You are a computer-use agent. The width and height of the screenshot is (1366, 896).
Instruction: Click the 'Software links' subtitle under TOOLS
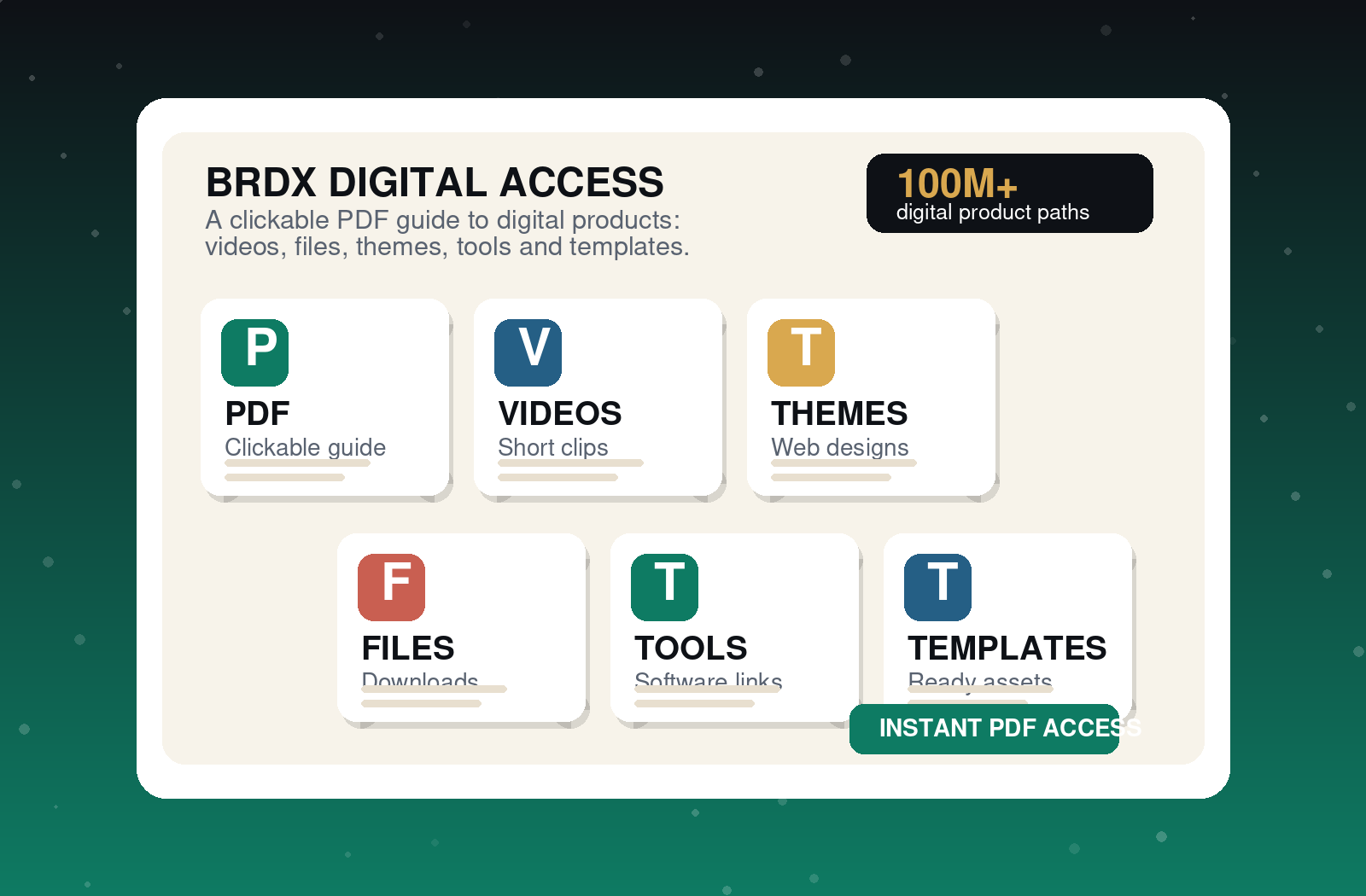[709, 680]
